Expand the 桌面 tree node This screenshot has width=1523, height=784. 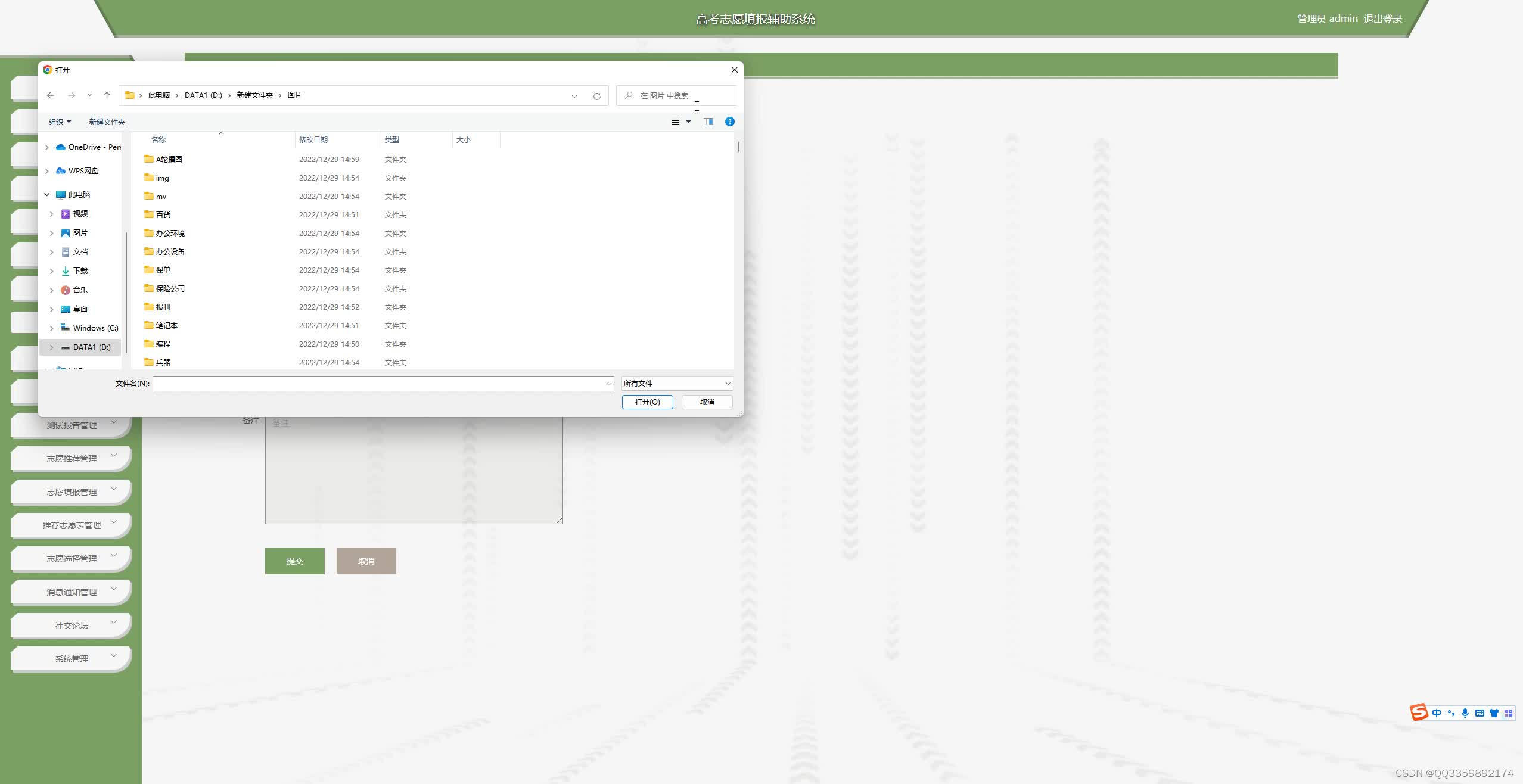[x=51, y=309]
